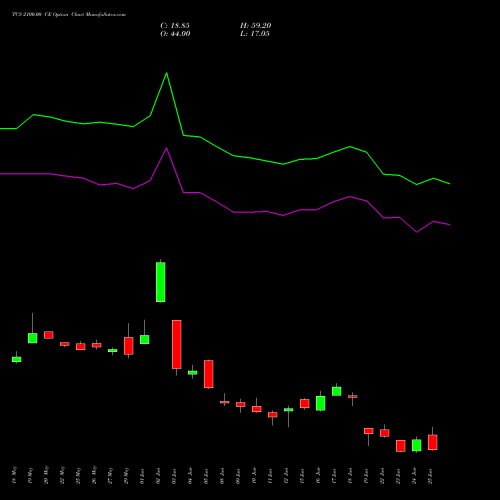Click the green candle for 24 Jun

point(417,445)
